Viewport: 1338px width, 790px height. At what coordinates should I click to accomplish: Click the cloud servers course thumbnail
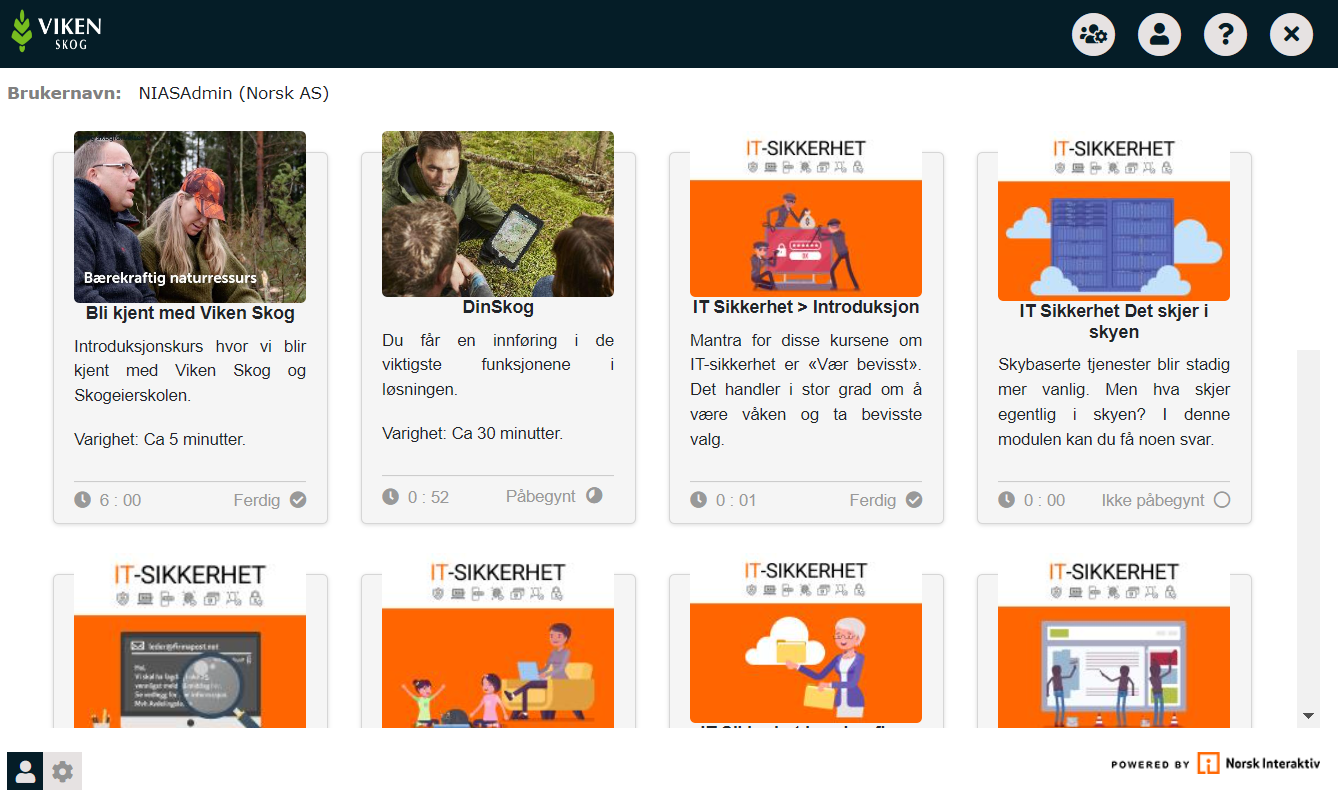coord(1113,240)
